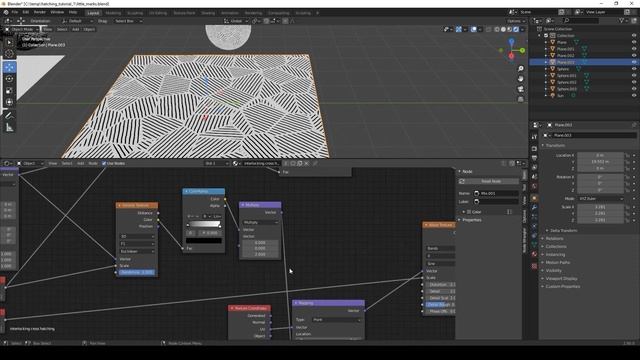Toggle the Color checkbox in Node sidebar
Screen dimensions: 640x360
(469, 212)
